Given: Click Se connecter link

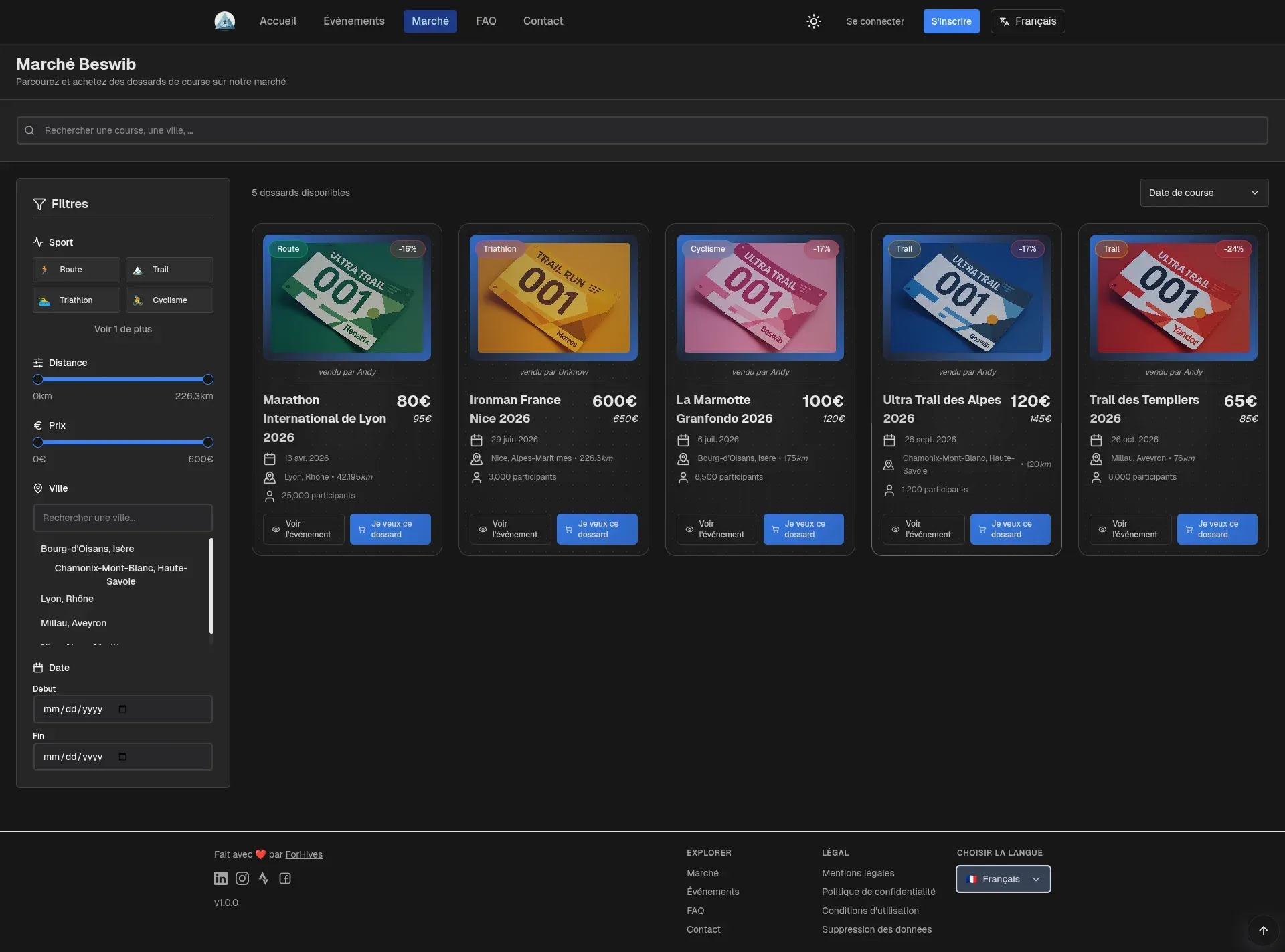Looking at the screenshot, I should click(875, 21).
